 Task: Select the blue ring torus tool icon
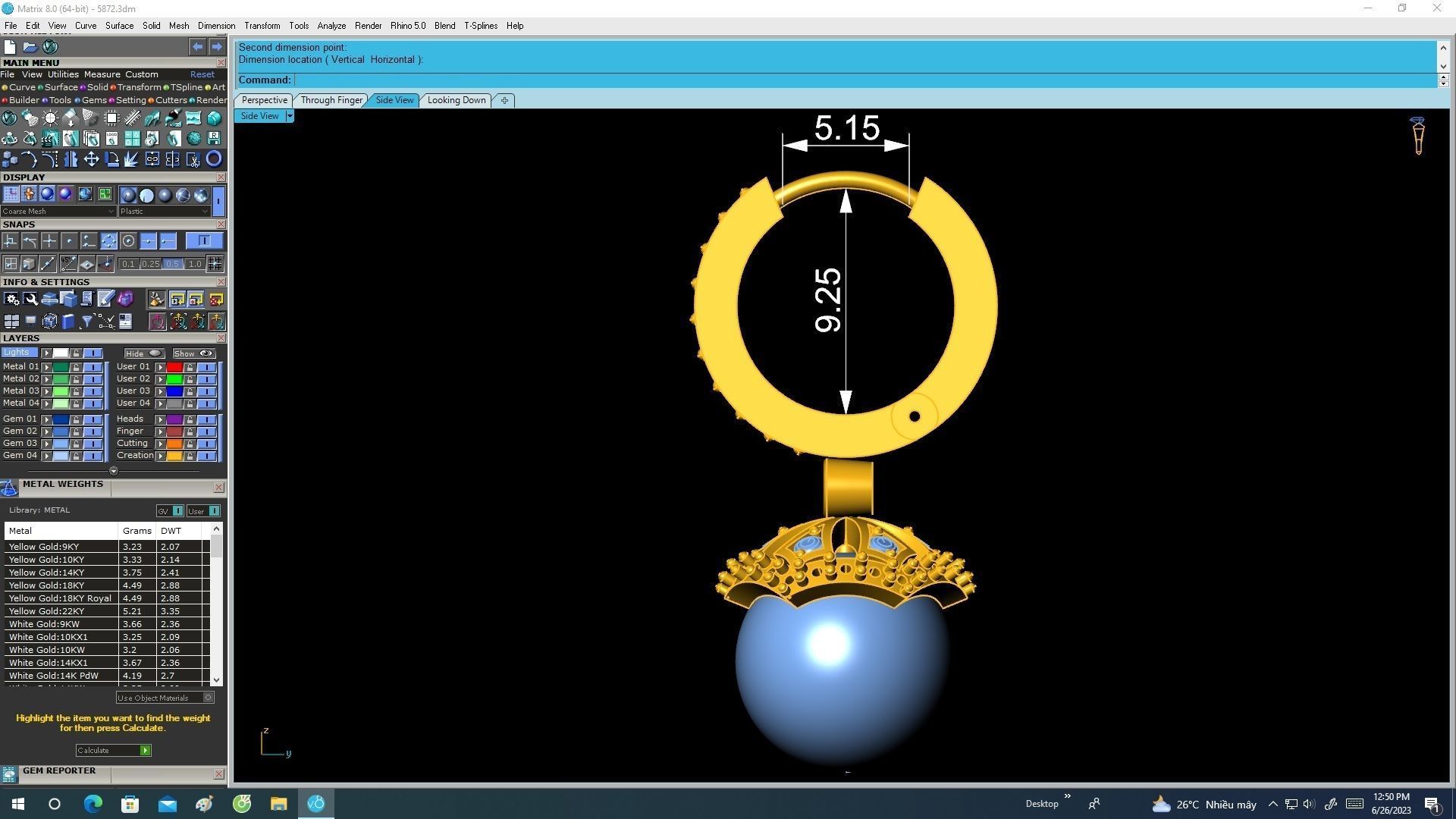tap(214, 159)
